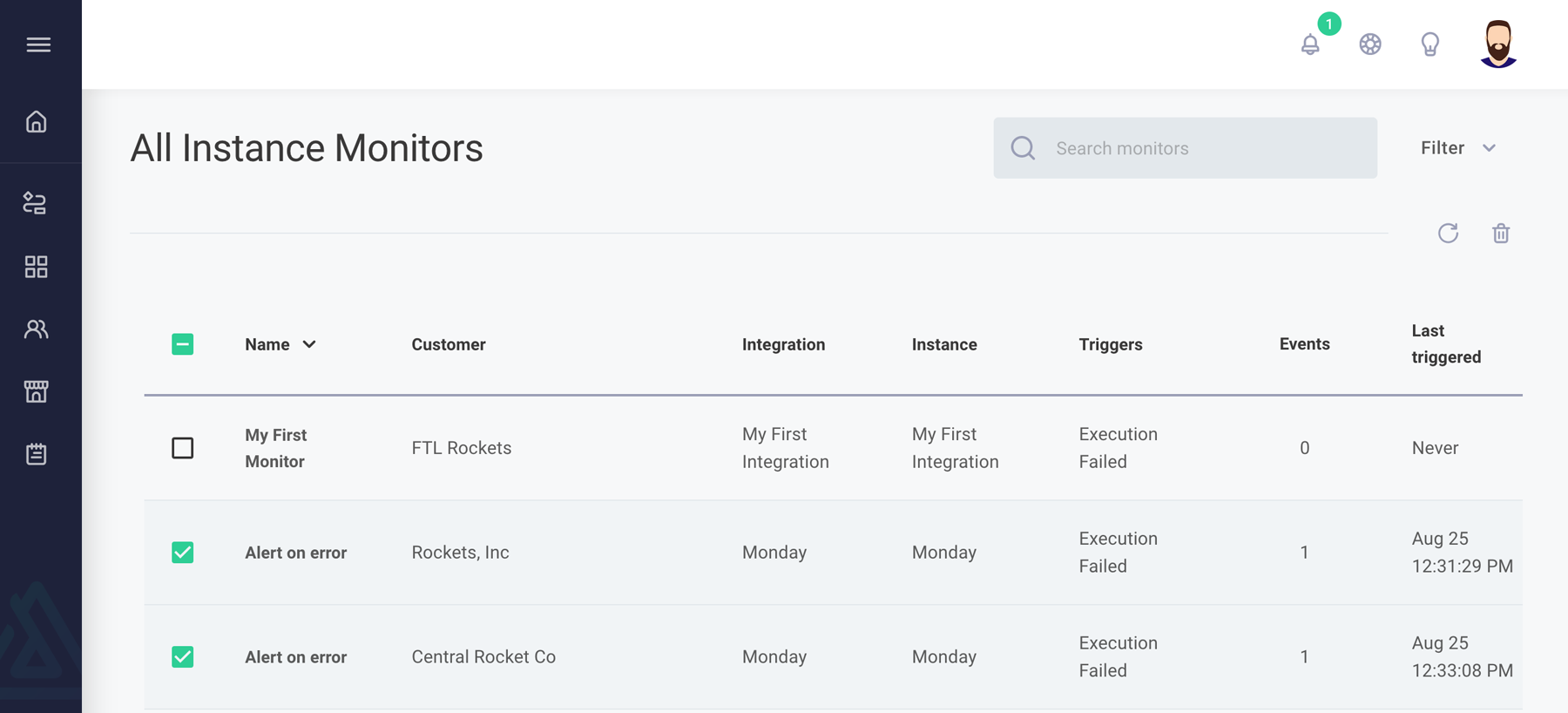Open the four-squares components sidebar icon

(36, 267)
